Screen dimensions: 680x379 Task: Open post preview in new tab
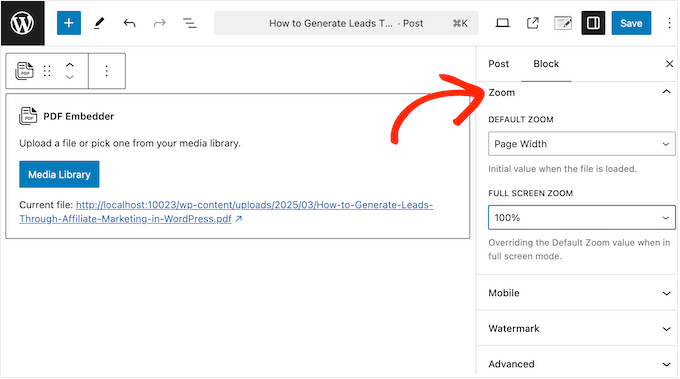533,23
